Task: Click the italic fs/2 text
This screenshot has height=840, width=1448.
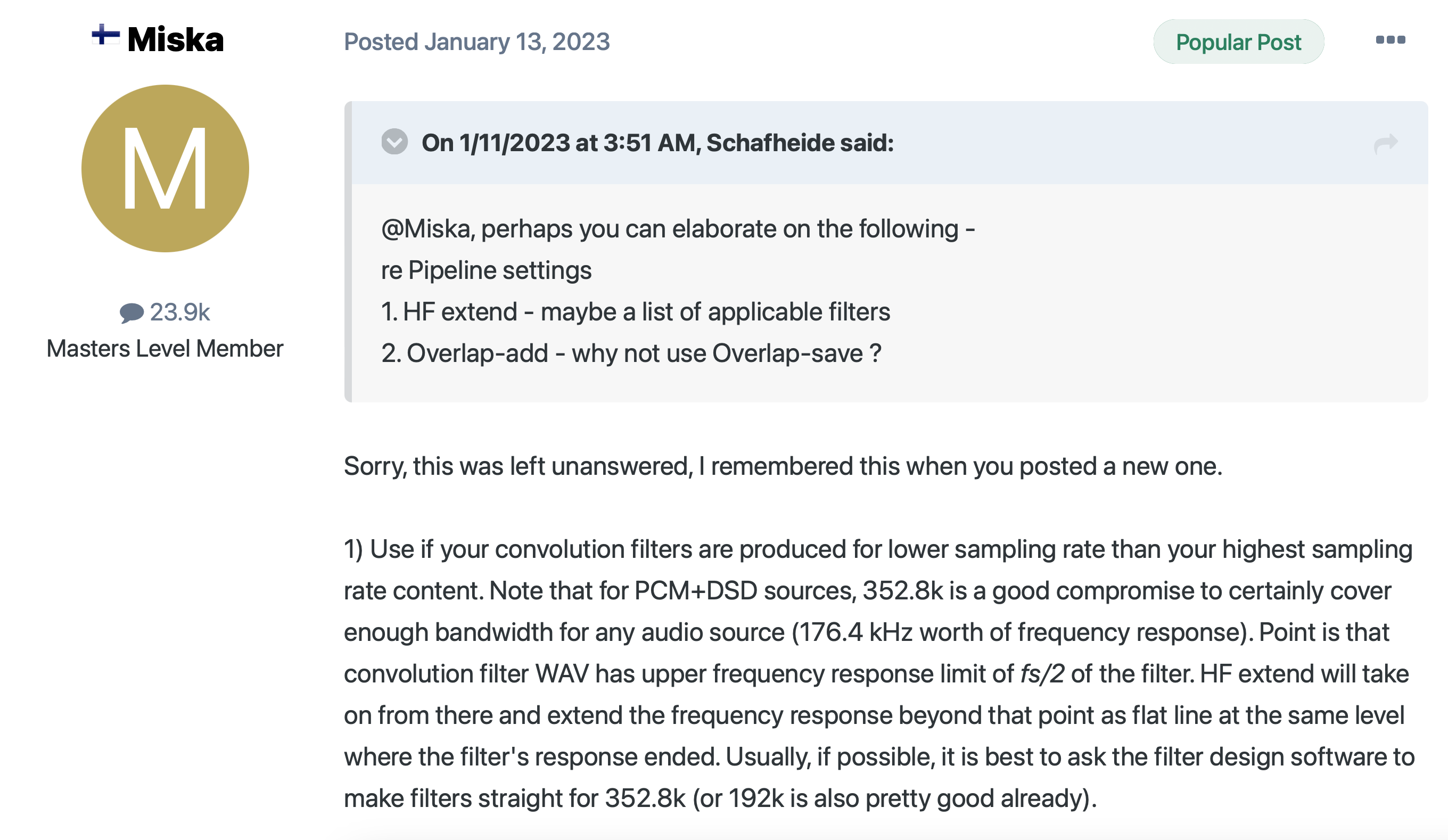Action: tap(1042, 674)
